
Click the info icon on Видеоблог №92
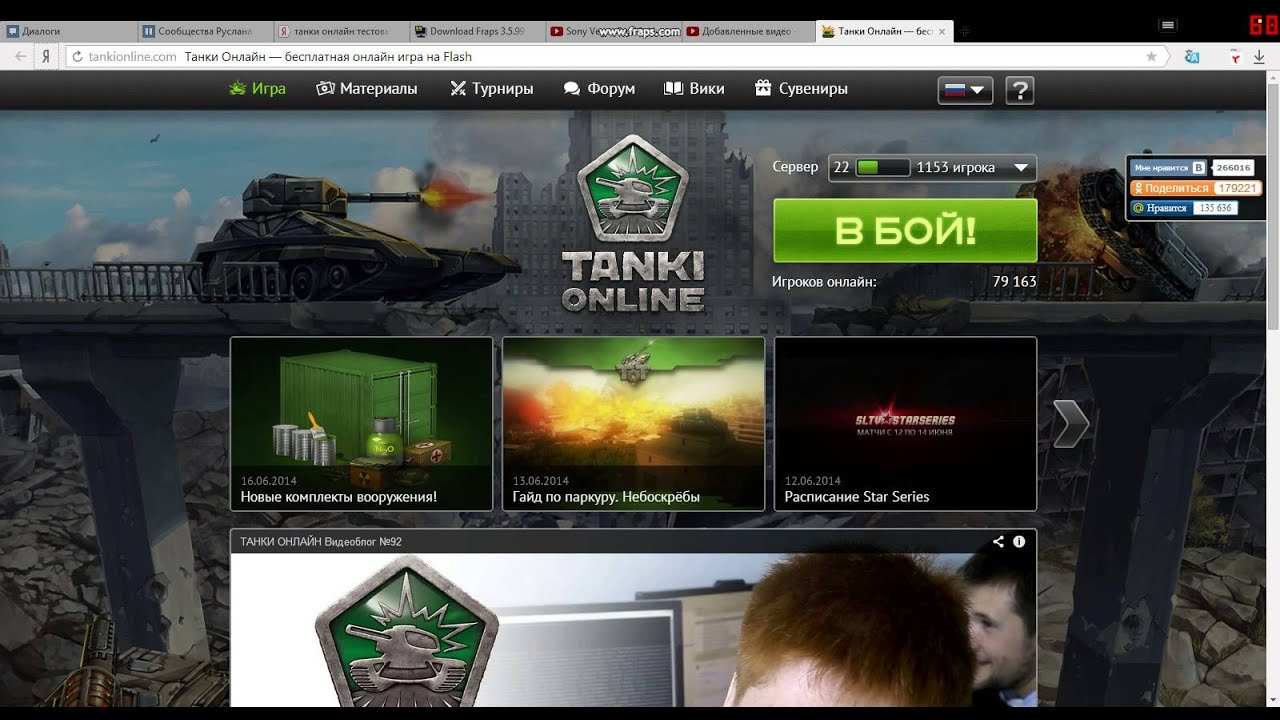point(1019,542)
